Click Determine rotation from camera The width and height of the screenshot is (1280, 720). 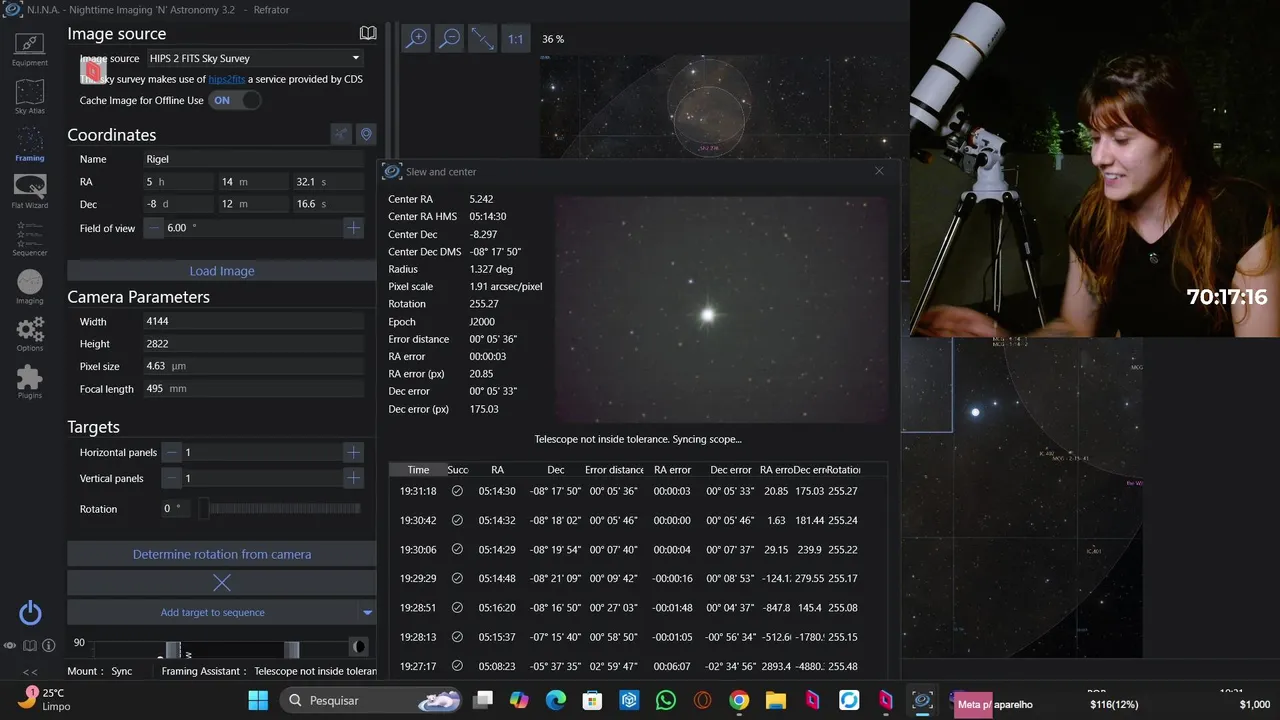[222, 554]
